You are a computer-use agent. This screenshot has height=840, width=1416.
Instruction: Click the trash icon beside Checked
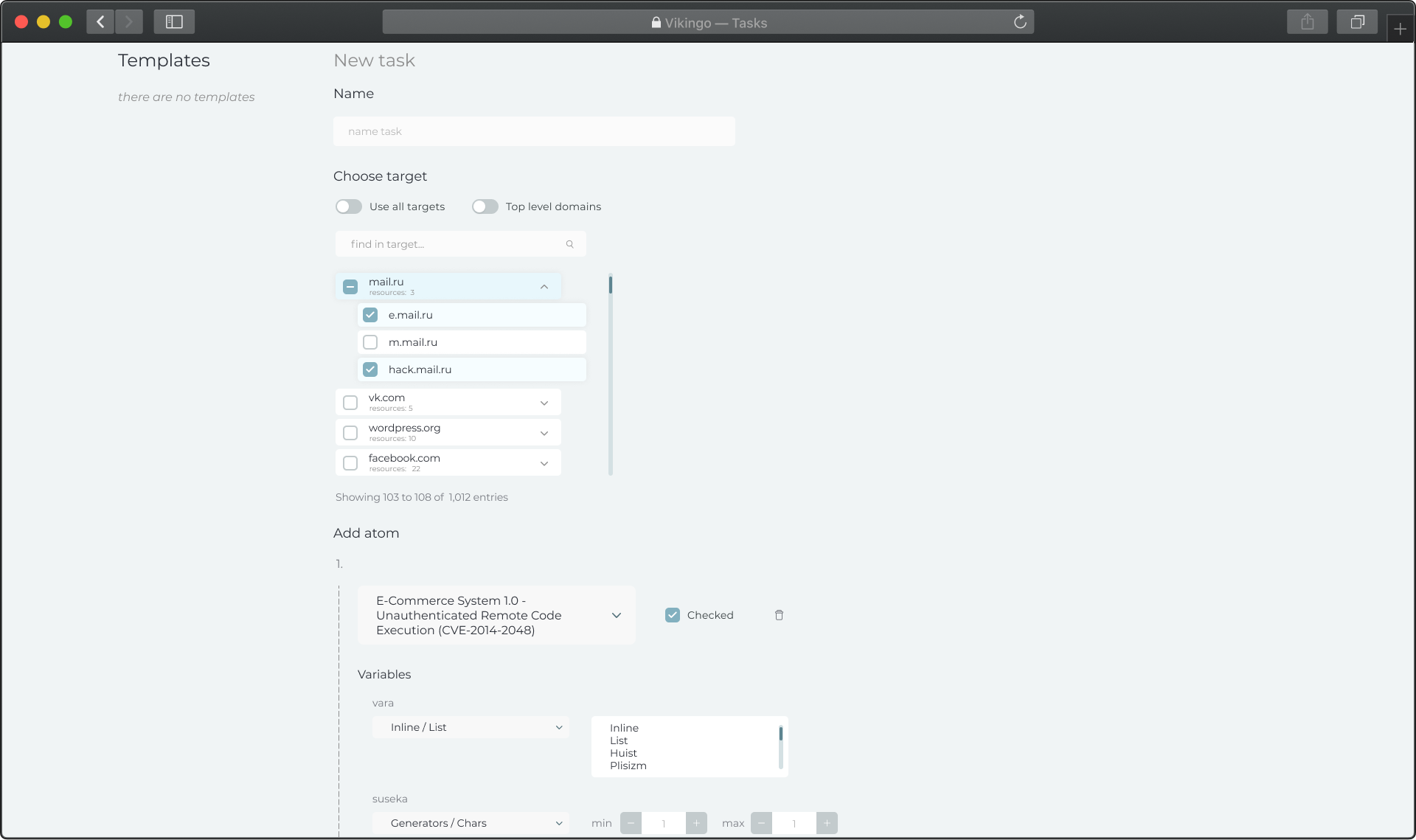[779, 615]
